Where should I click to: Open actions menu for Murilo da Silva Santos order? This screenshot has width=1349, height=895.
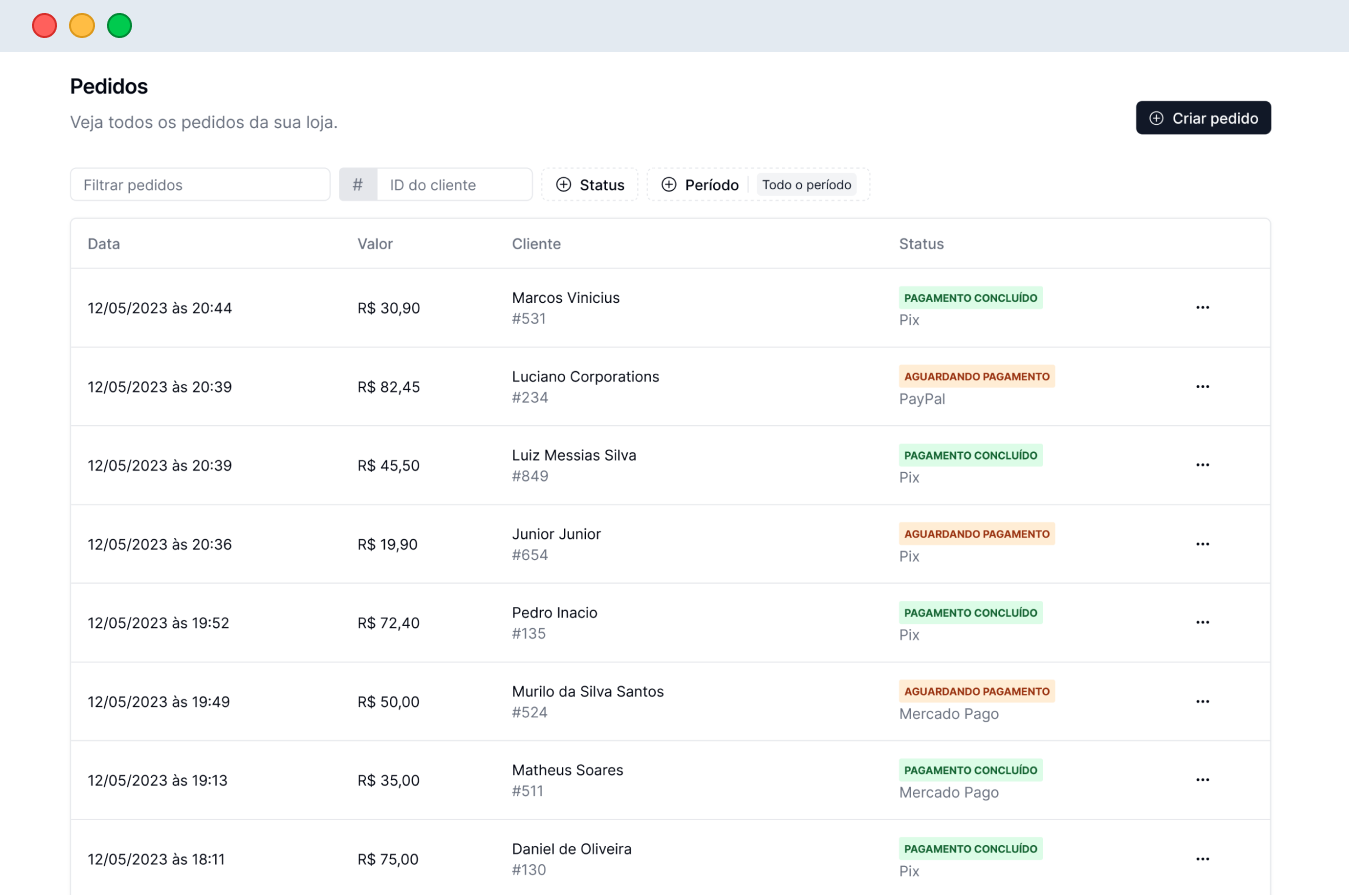pyautogui.click(x=1203, y=702)
